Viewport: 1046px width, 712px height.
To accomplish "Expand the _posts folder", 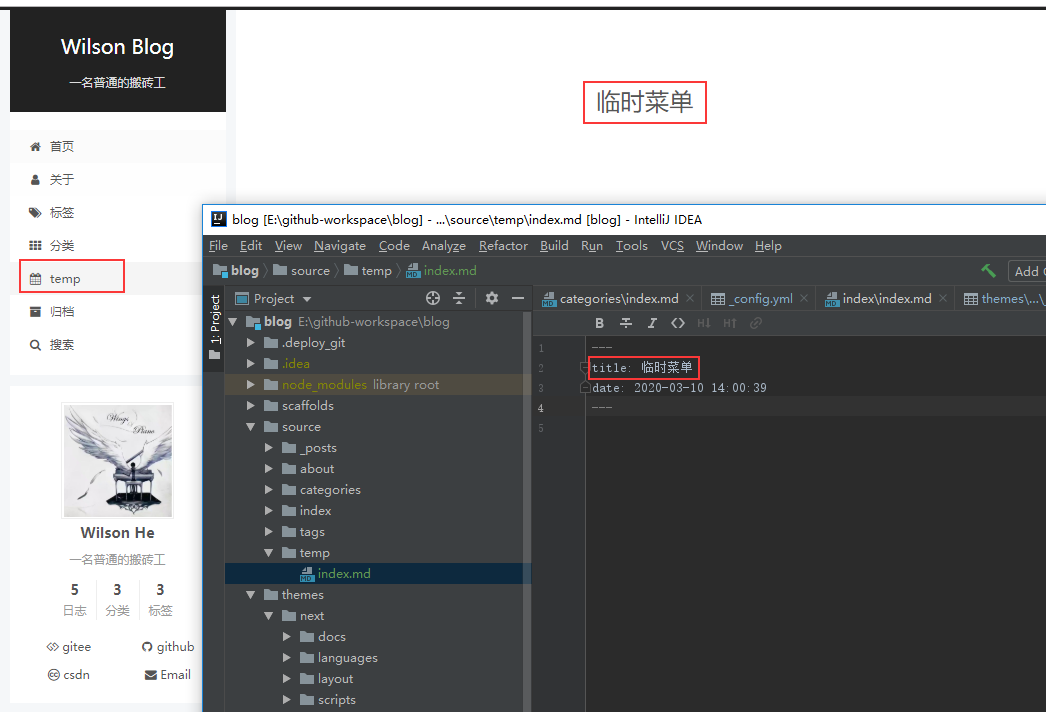I will pos(269,448).
